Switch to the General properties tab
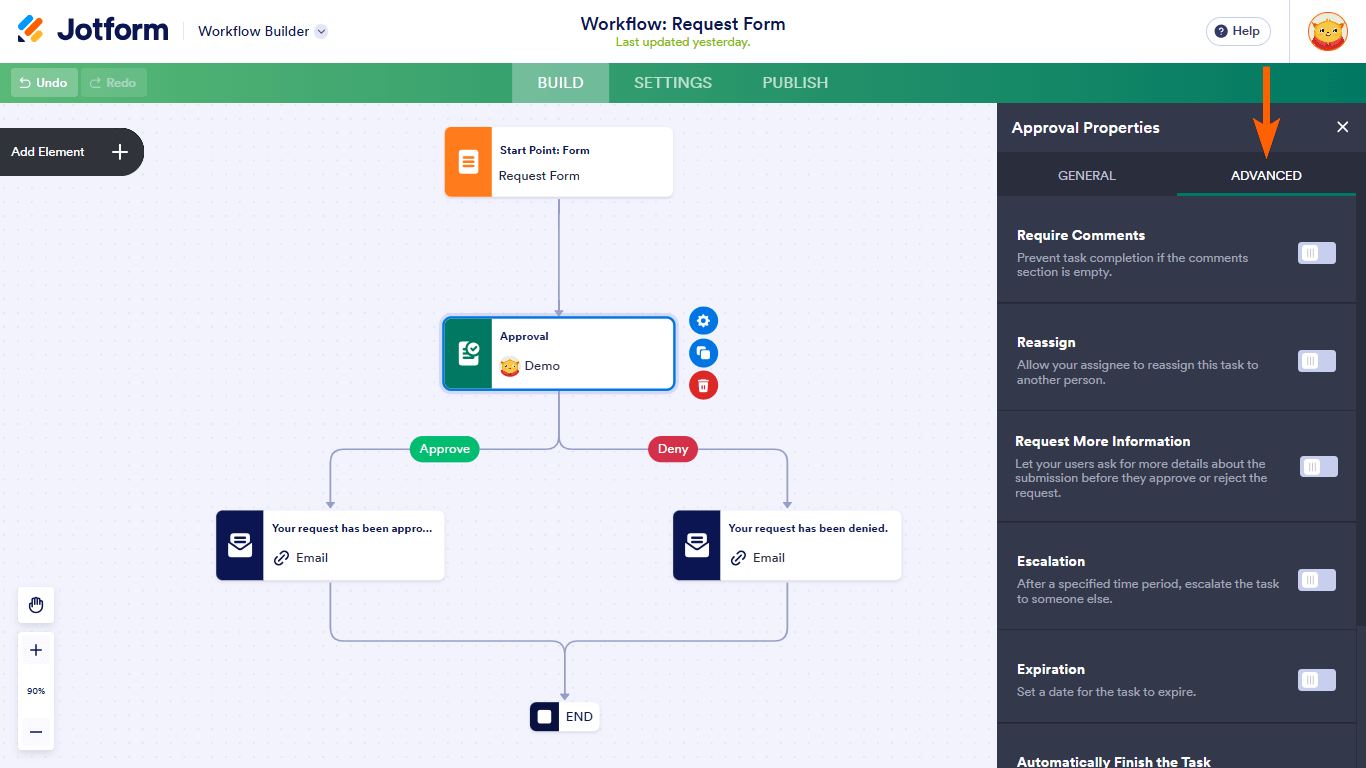The height and width of the screenshot is (768, 1366). pyautogui.click(x=1086, y=175)
